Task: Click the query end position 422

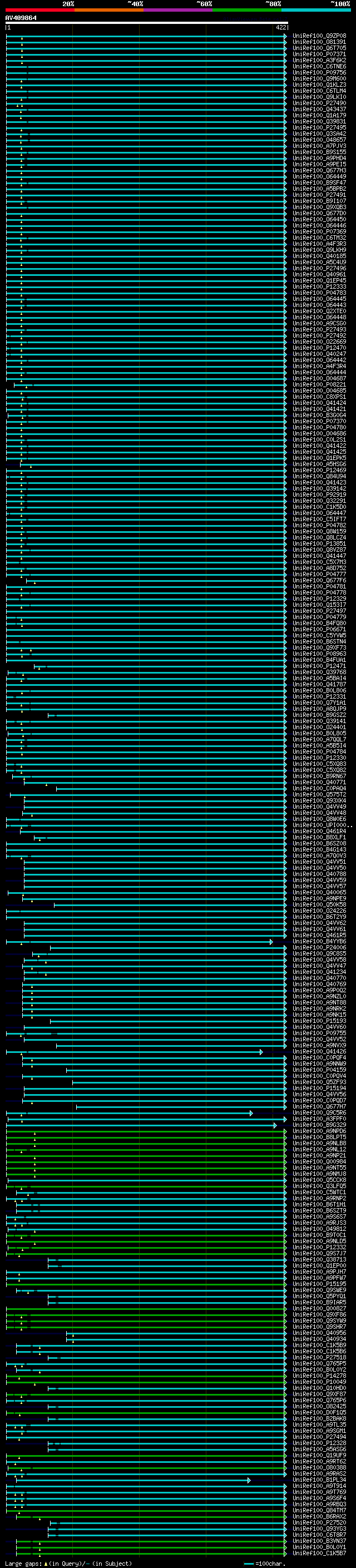Action: pyautogui.click(x=281, y=27)
